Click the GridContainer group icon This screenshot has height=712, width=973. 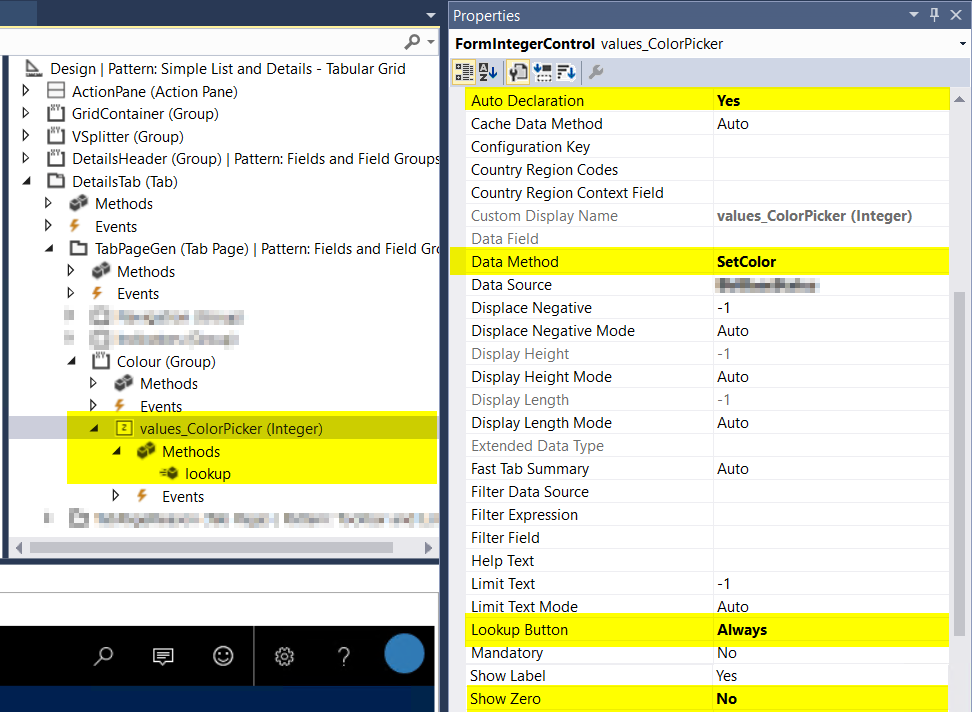pos(56,114)
